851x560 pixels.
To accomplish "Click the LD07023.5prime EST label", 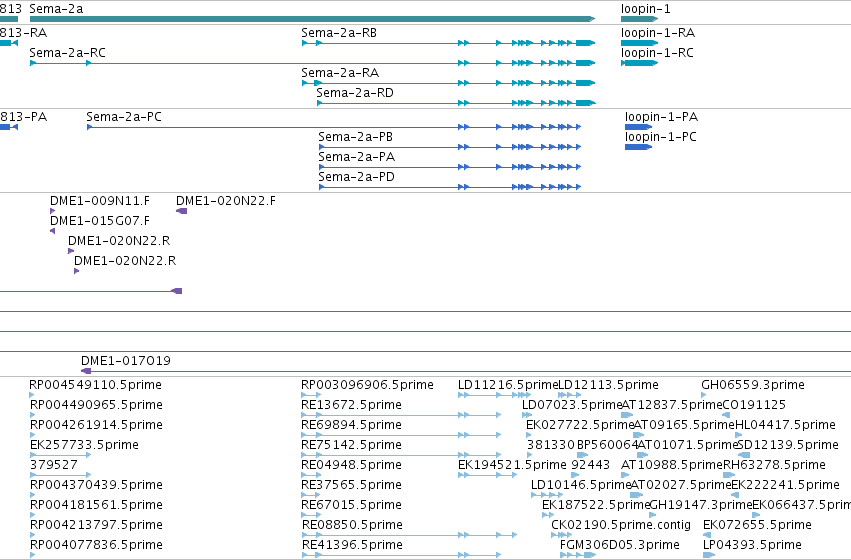I will pos(572,405).
